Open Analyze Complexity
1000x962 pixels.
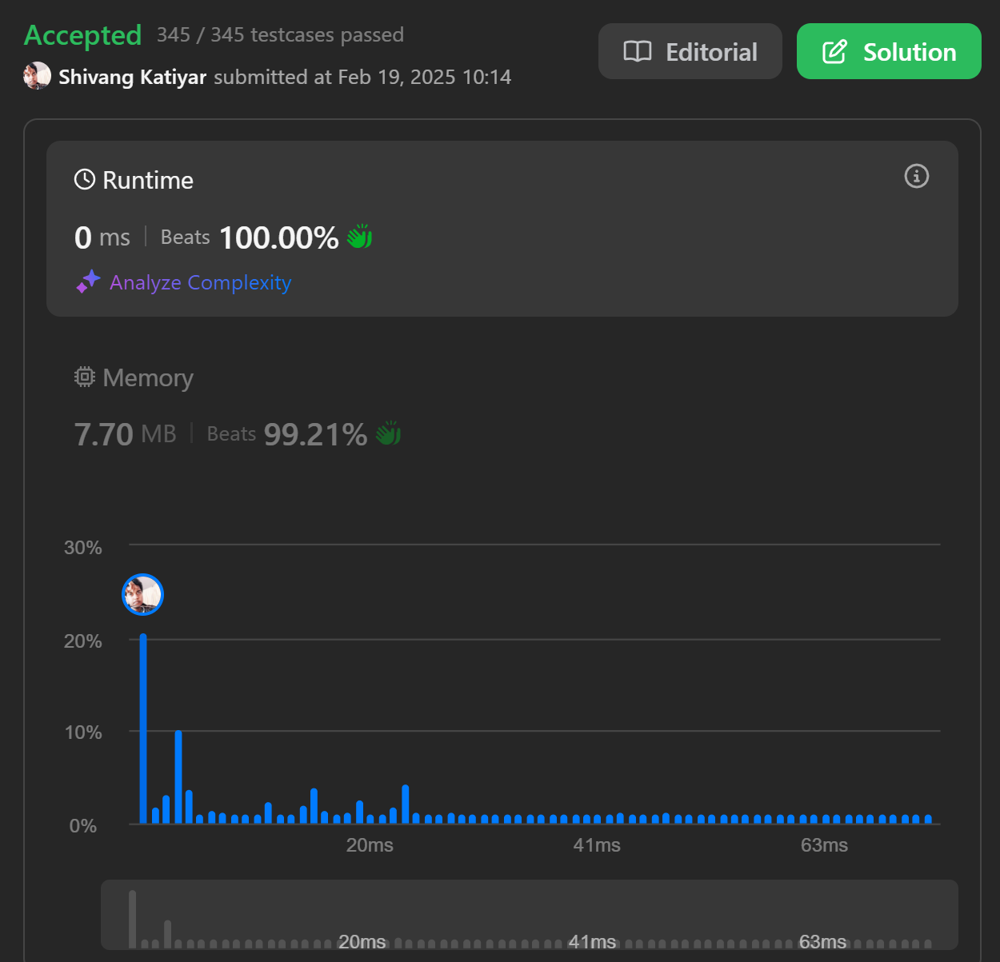click(x=200, y=282)
